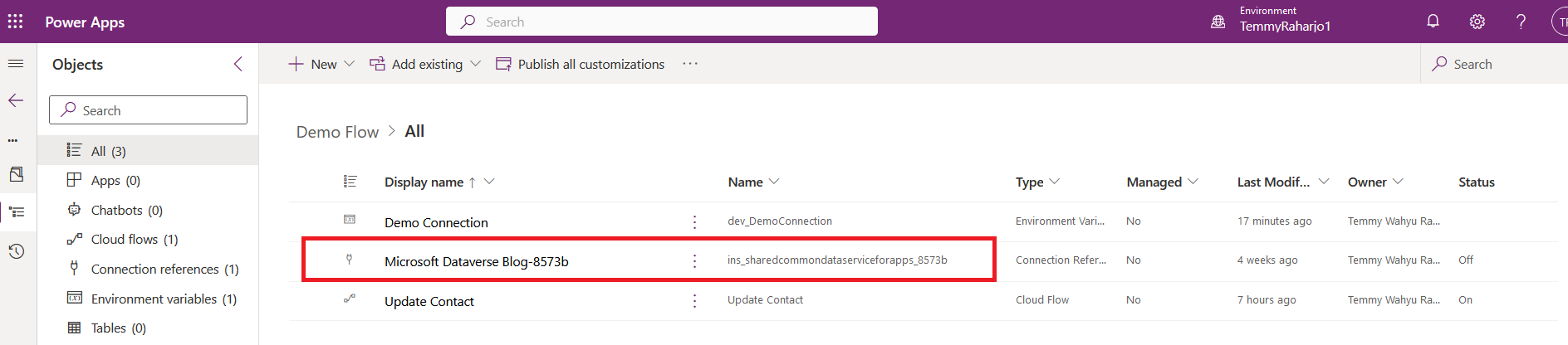The width and height of the screenshot is (1568, 345).
Task: Select Cloud flows in Objects tree
Action: coord(135,240)
